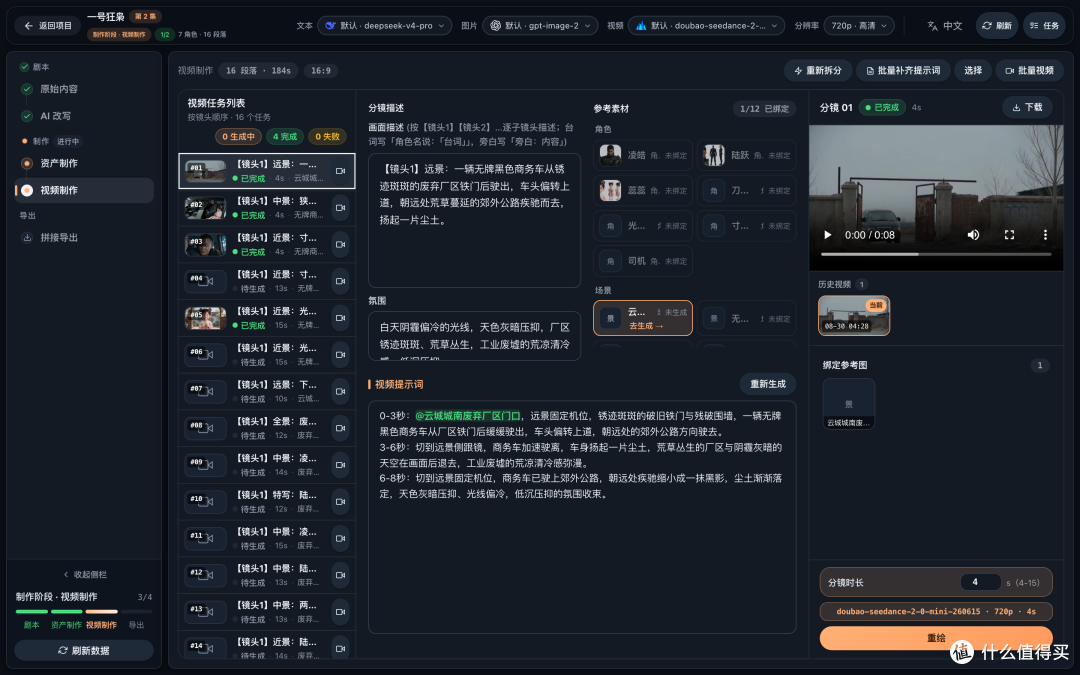Click 重新拆分 button
This screenshot has width=1080, height=675.
818,70
